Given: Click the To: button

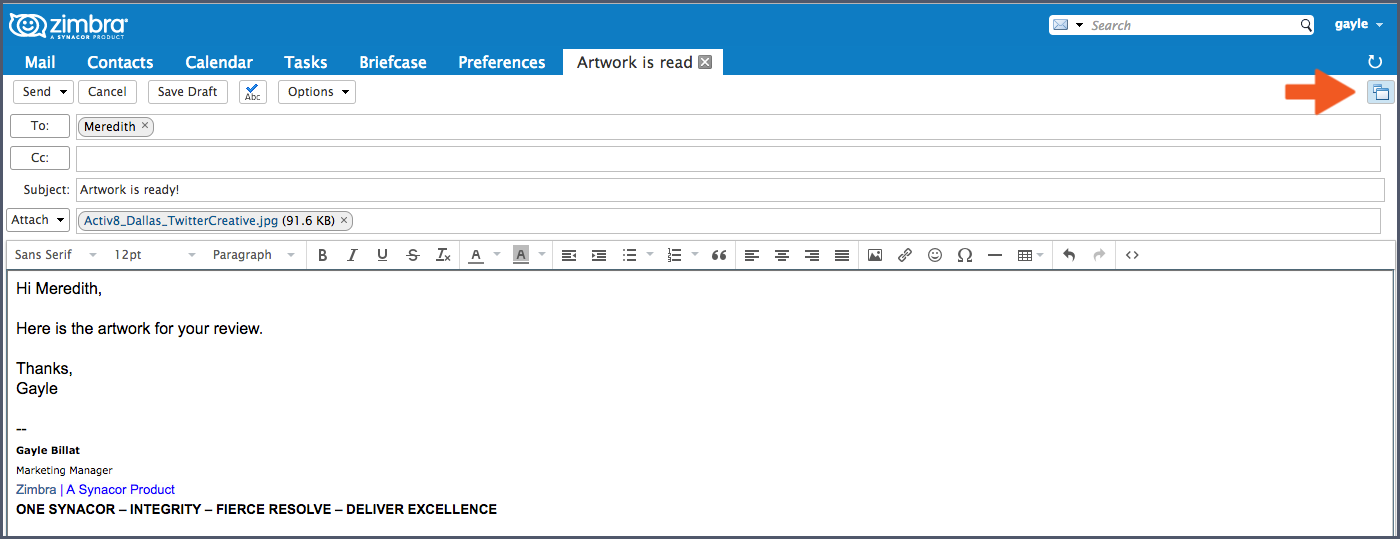Looking at the screenshot, I should point(40,126).
